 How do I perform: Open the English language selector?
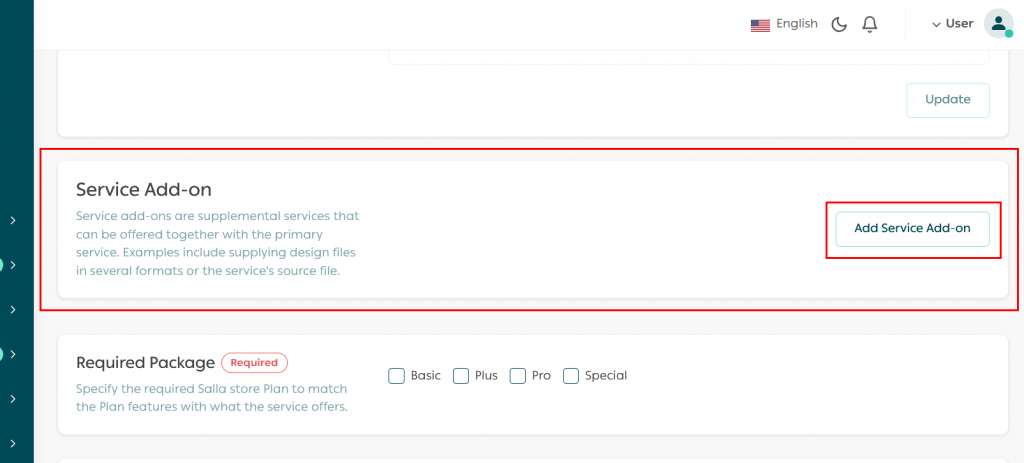[x=796, y=24]
